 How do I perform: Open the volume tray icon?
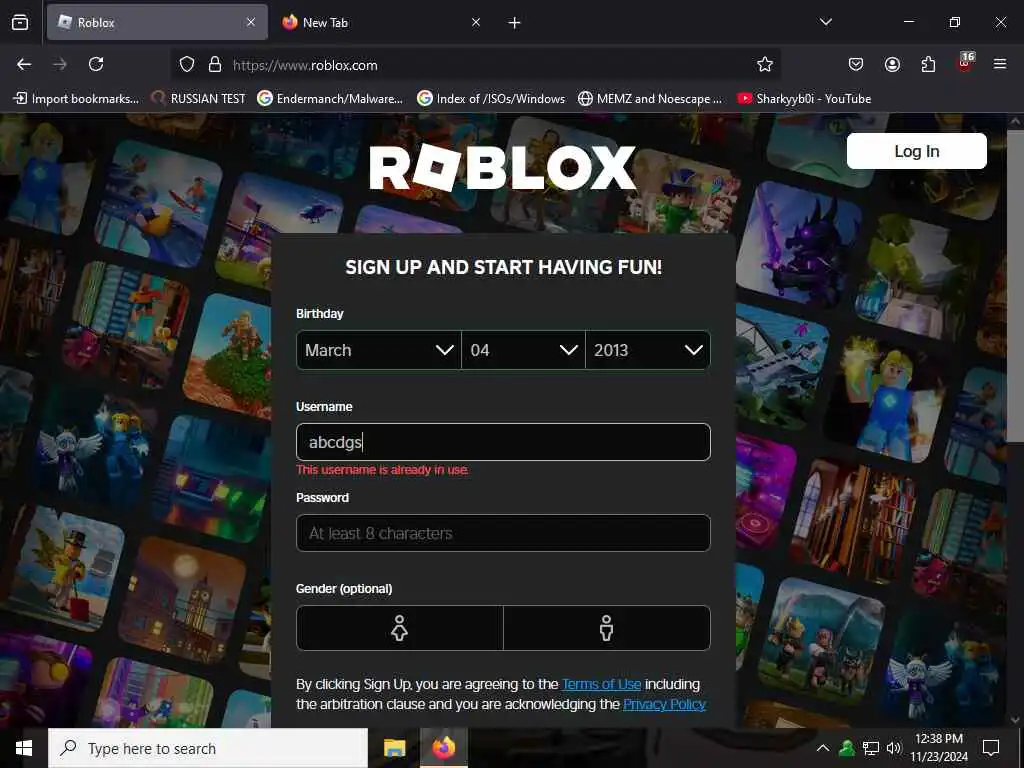(894, 748)
